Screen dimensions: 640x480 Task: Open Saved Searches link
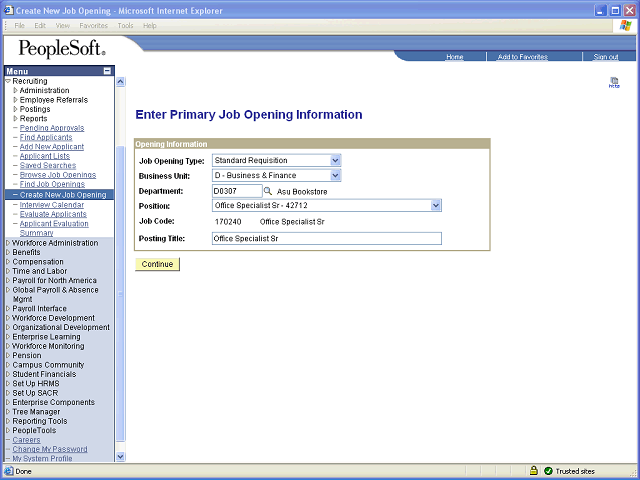pos(48,165)
